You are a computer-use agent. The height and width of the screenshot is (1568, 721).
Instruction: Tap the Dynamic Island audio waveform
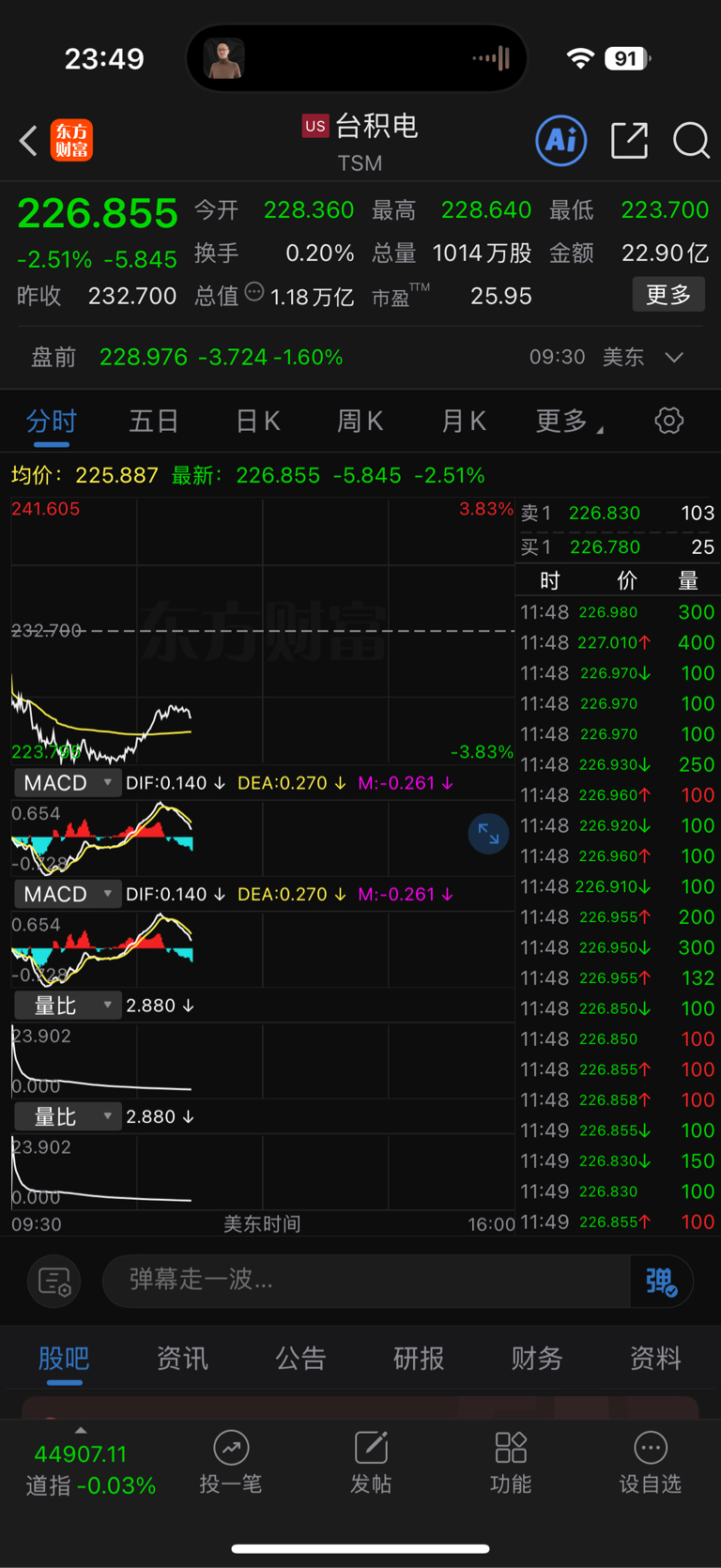[491, 58]
